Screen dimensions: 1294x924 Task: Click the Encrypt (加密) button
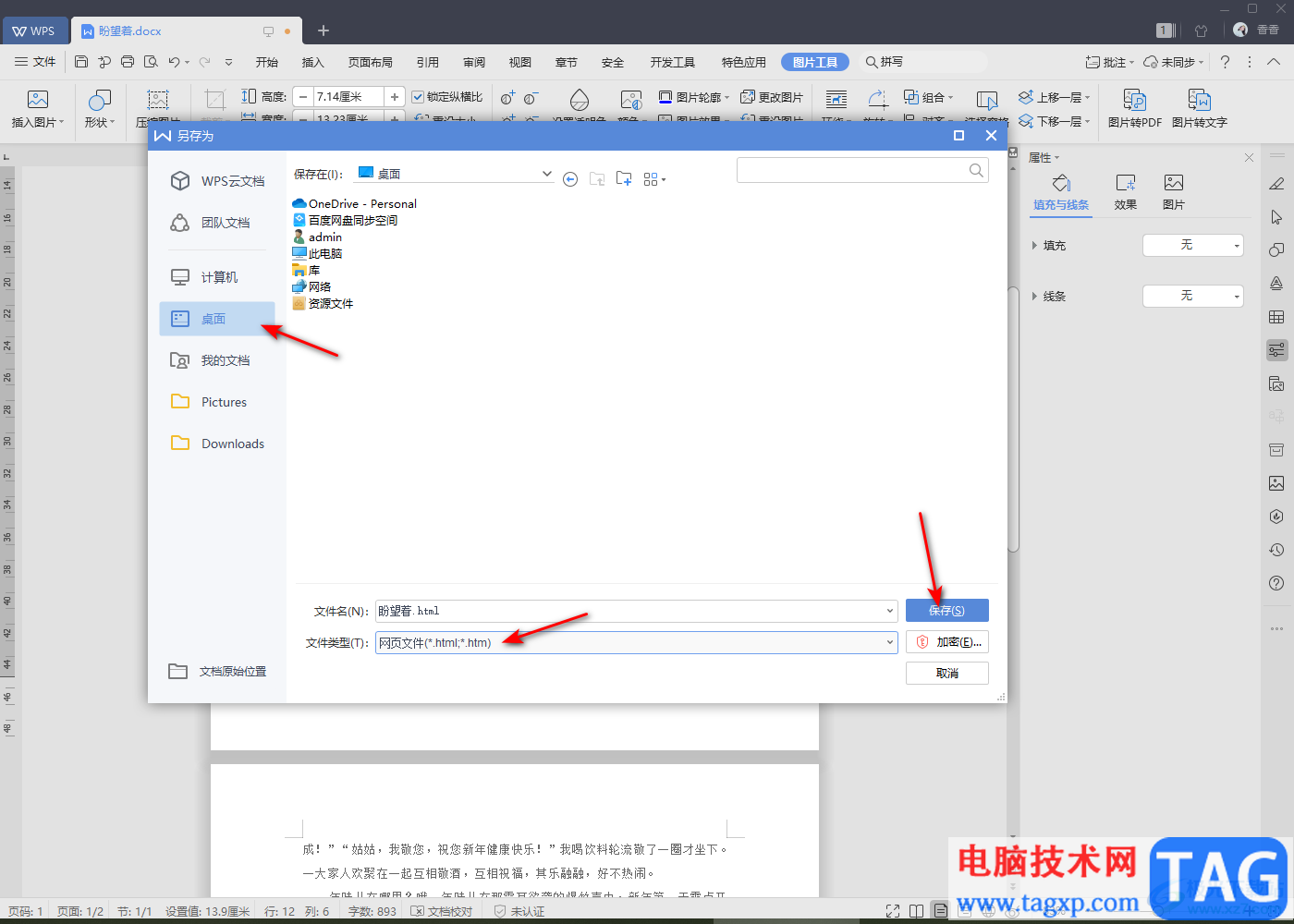click(946, 642)
